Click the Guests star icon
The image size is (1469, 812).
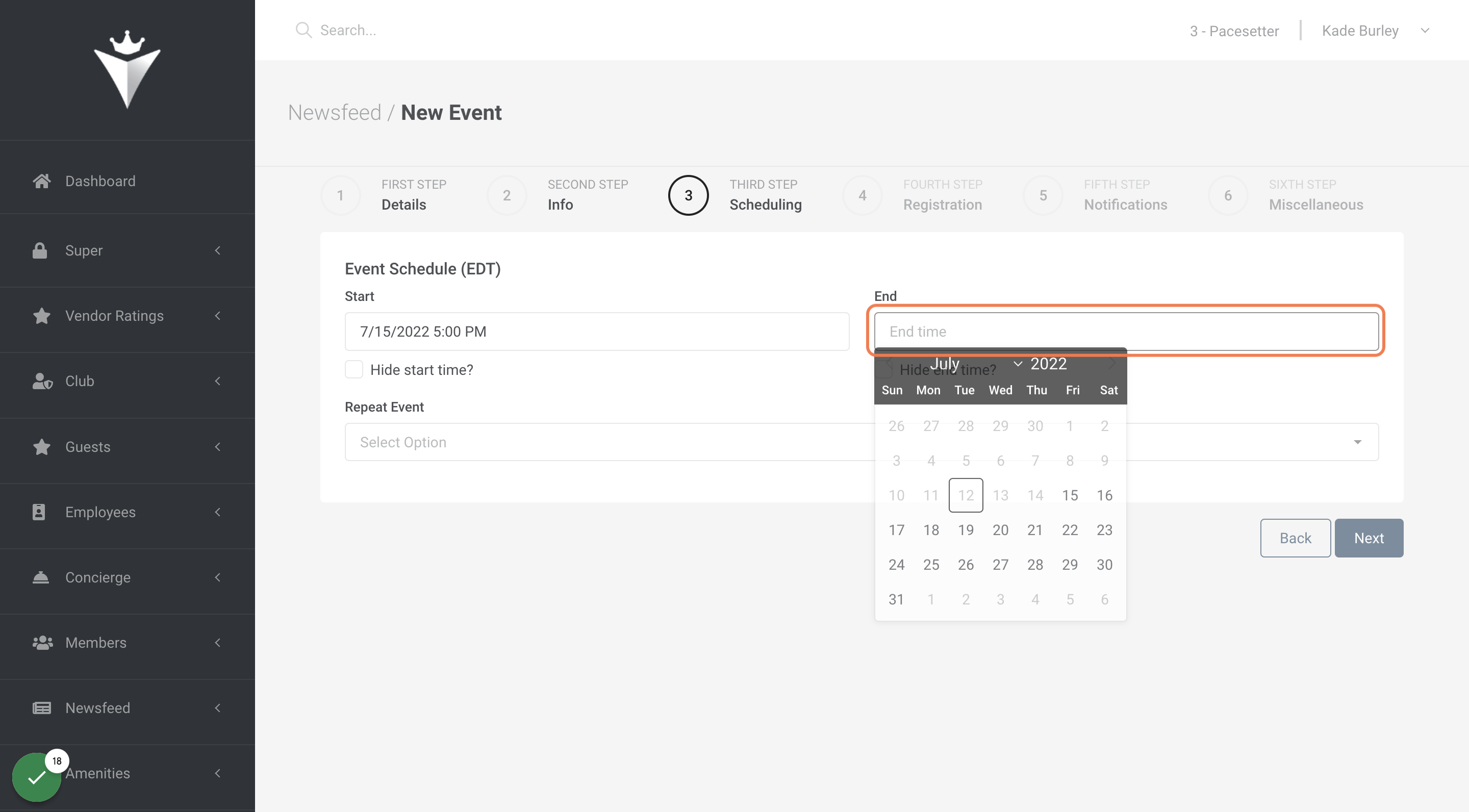[x=42, y=446]
